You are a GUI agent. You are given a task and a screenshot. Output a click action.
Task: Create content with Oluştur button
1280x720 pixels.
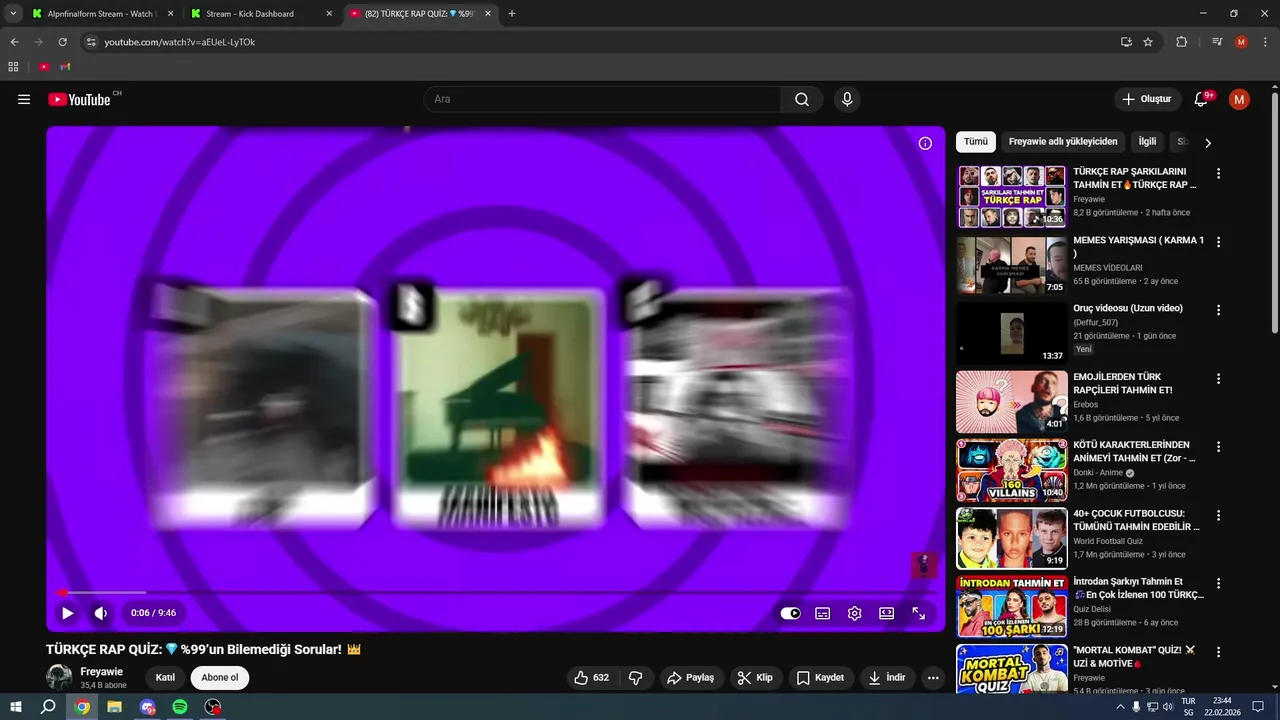coord(1146,99)
